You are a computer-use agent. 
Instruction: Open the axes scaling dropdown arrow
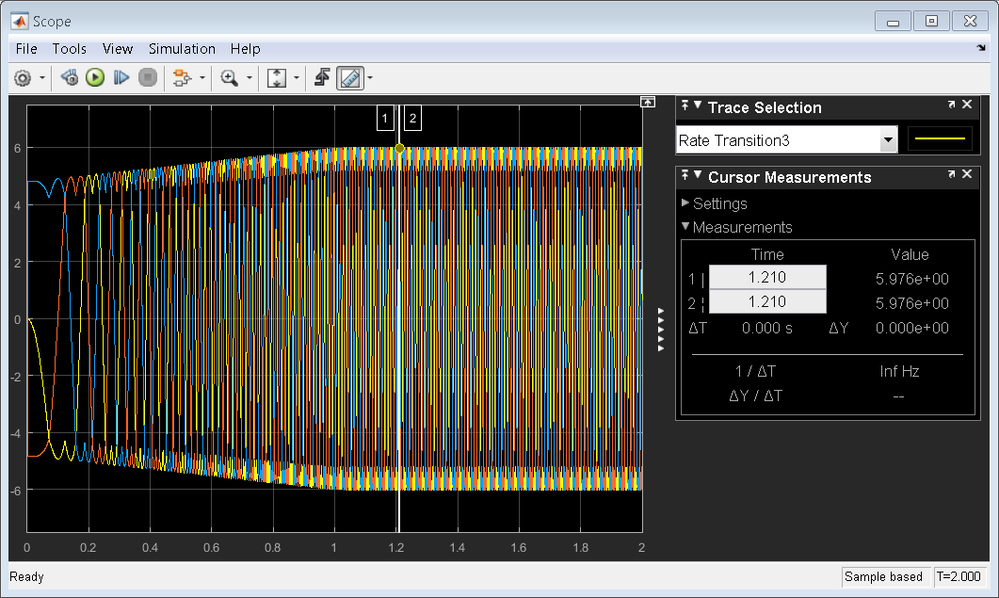click(x=296, y=78)
